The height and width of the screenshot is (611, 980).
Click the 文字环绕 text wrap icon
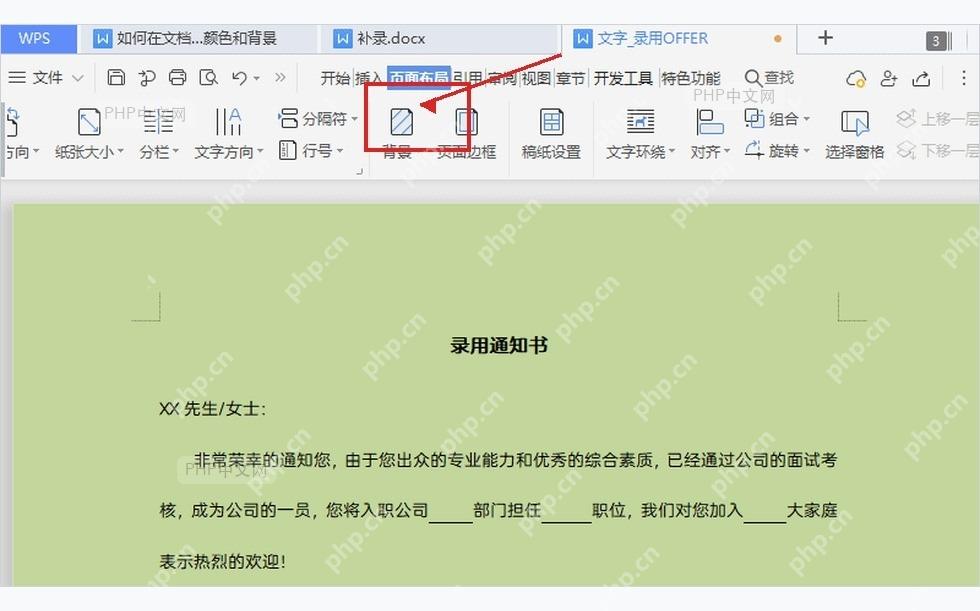pyautogui.click(x=640, y=122)
